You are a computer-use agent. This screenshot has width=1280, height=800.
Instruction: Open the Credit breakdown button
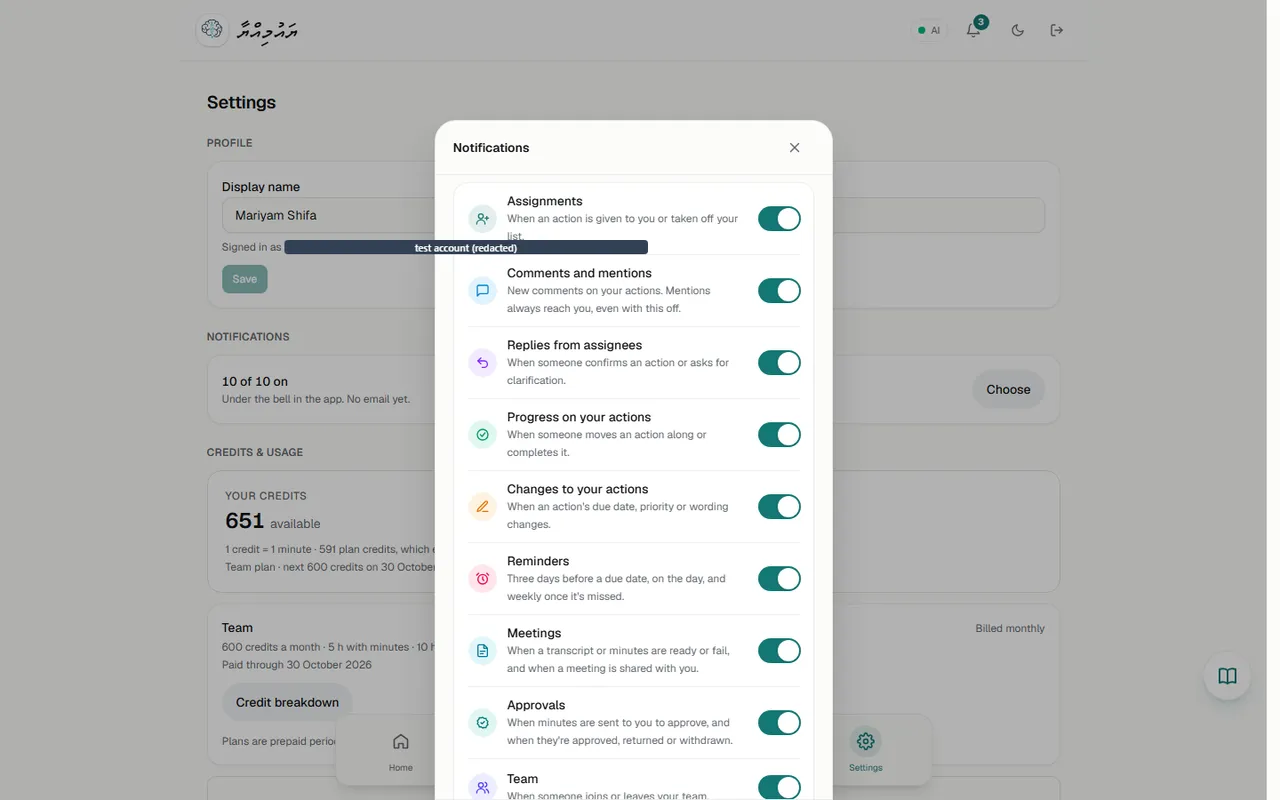[287, 702]
